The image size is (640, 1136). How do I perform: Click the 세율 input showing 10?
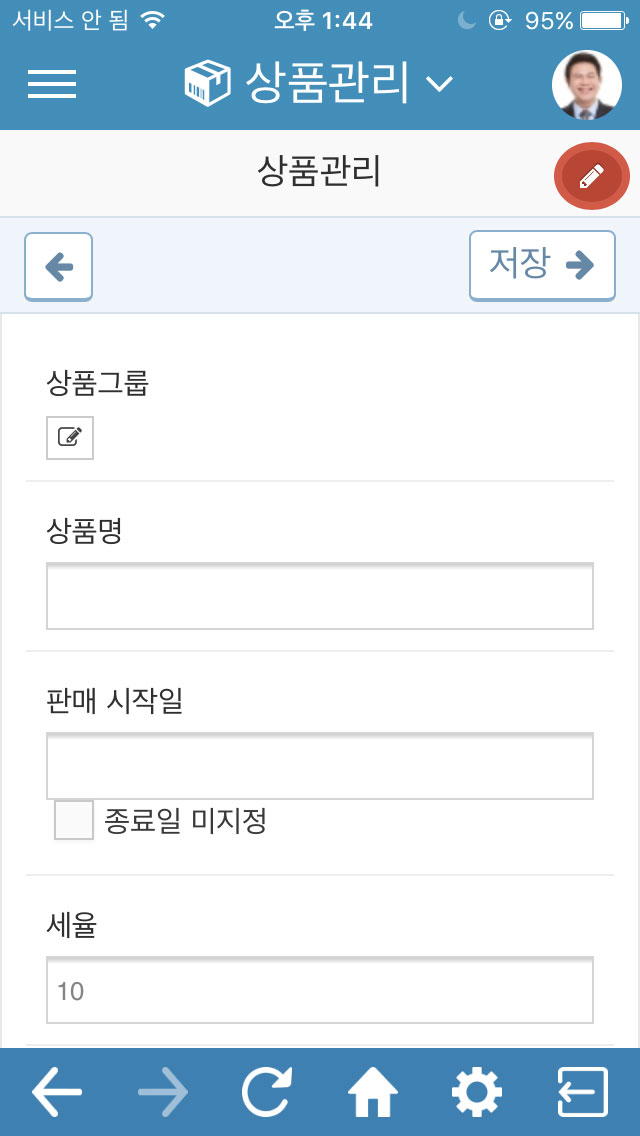pyautogui.click(x=320, y=991)
